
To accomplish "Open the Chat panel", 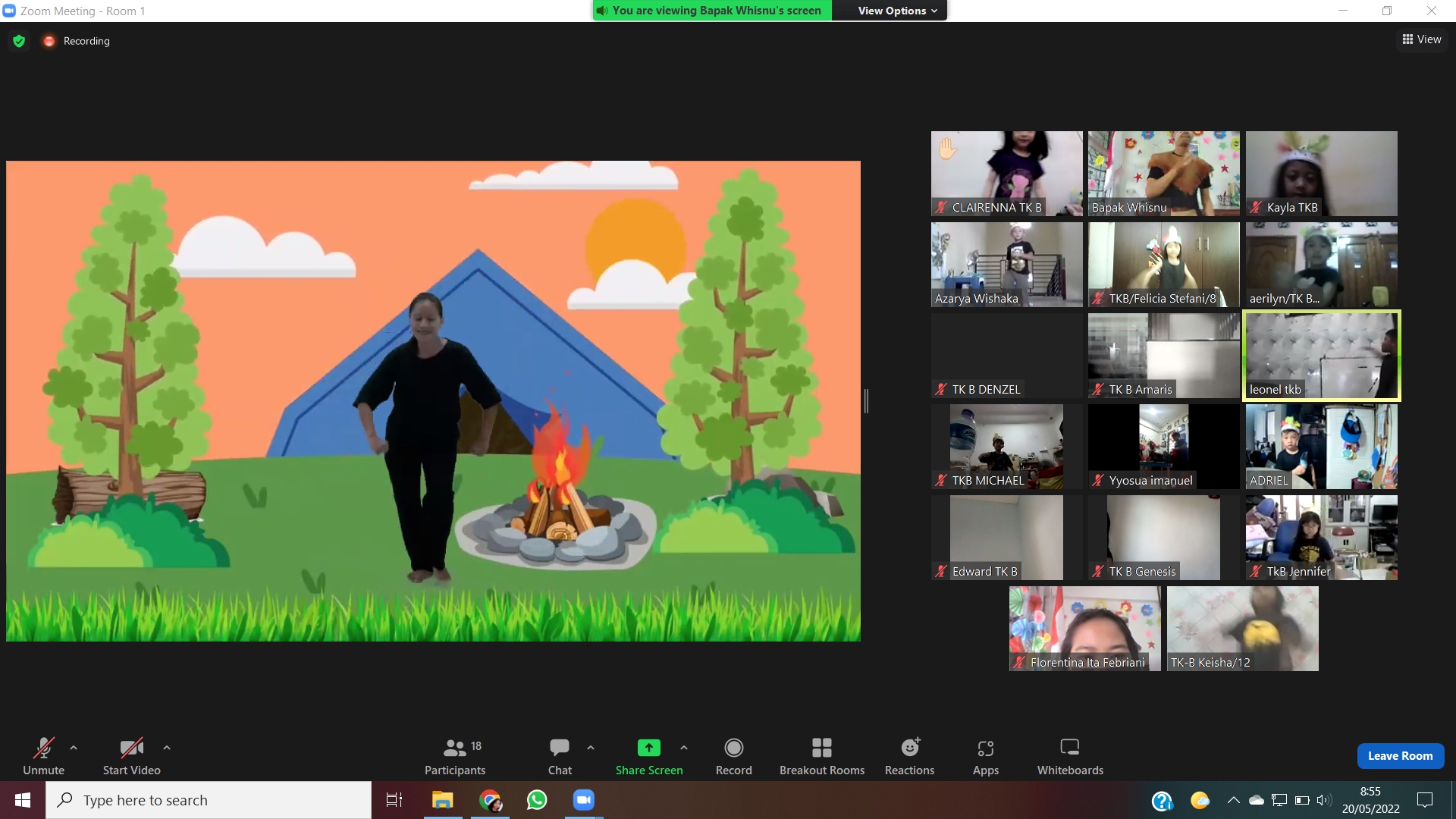I will 560,756.
